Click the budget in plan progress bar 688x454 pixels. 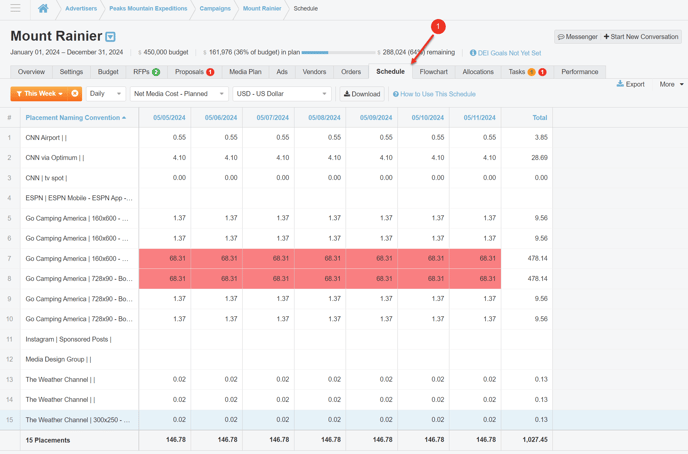click(x=338, y=53)
